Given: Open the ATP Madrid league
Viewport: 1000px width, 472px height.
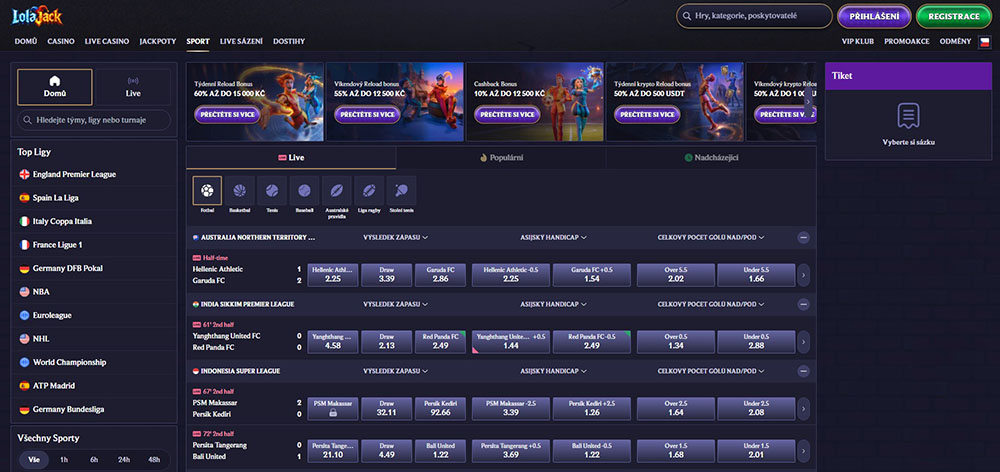Looking at the screenshot, I should click(x=94, y=386).
